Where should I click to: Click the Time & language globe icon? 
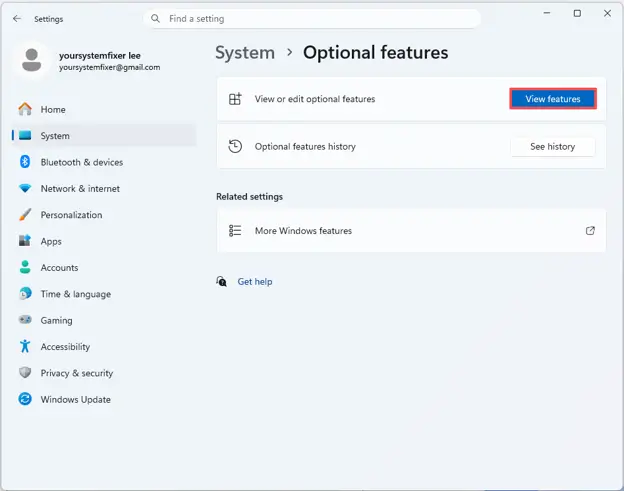point(25,294)
